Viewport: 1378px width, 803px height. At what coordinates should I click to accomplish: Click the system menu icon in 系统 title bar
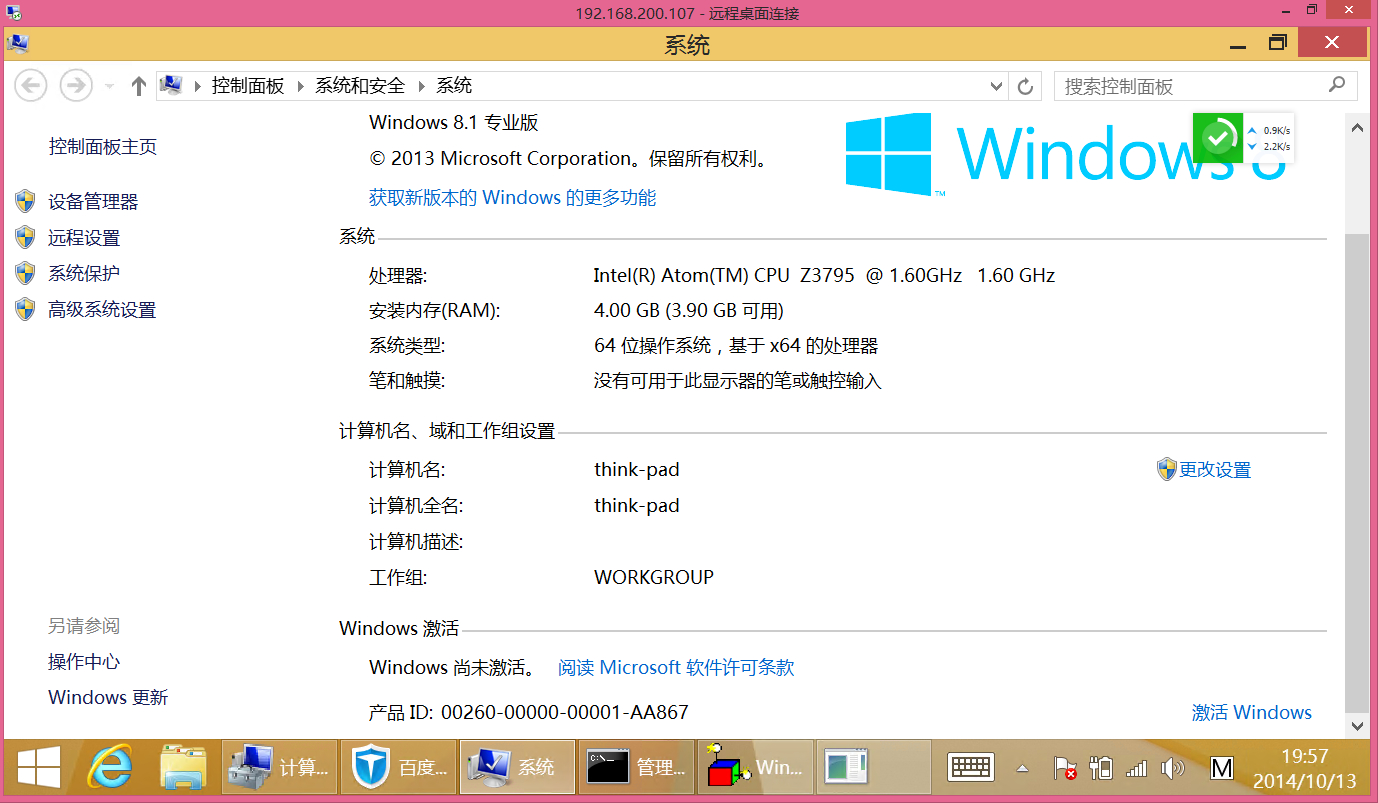coord(18,43)
